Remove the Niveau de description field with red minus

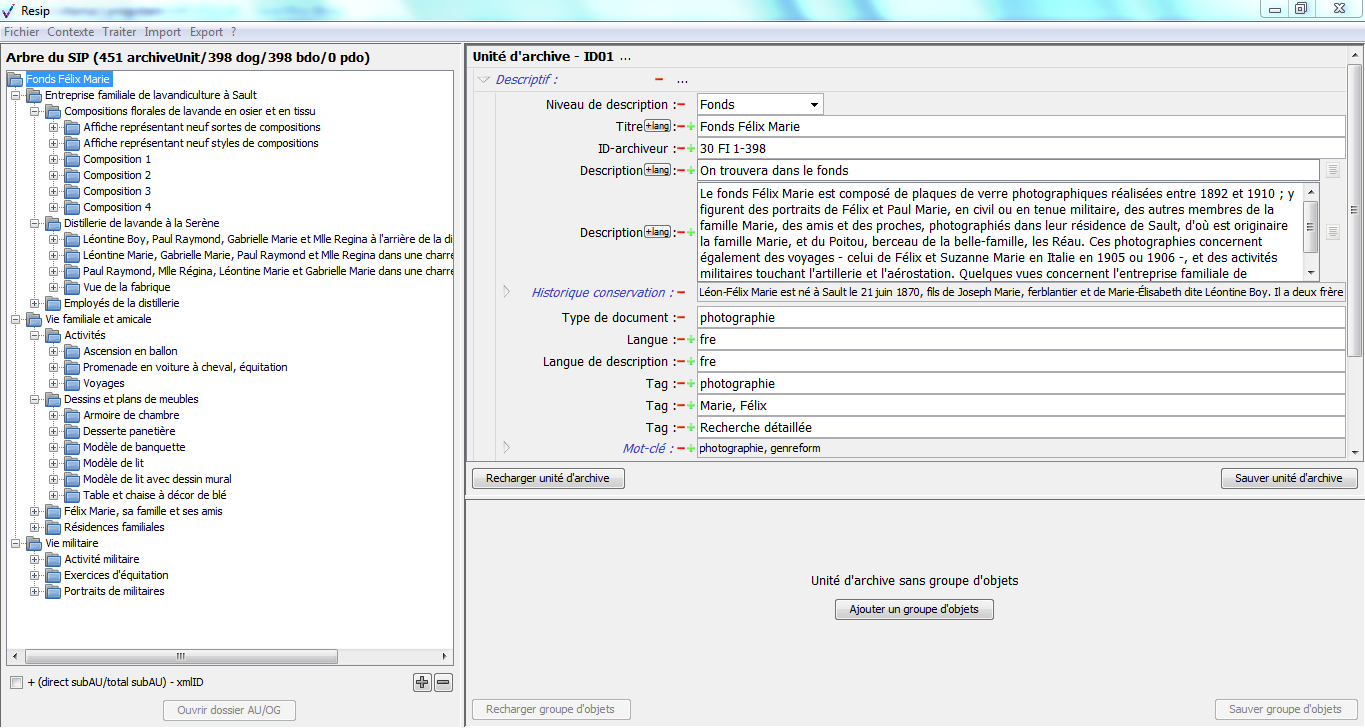pyautogui.click(x=681, y=105)
